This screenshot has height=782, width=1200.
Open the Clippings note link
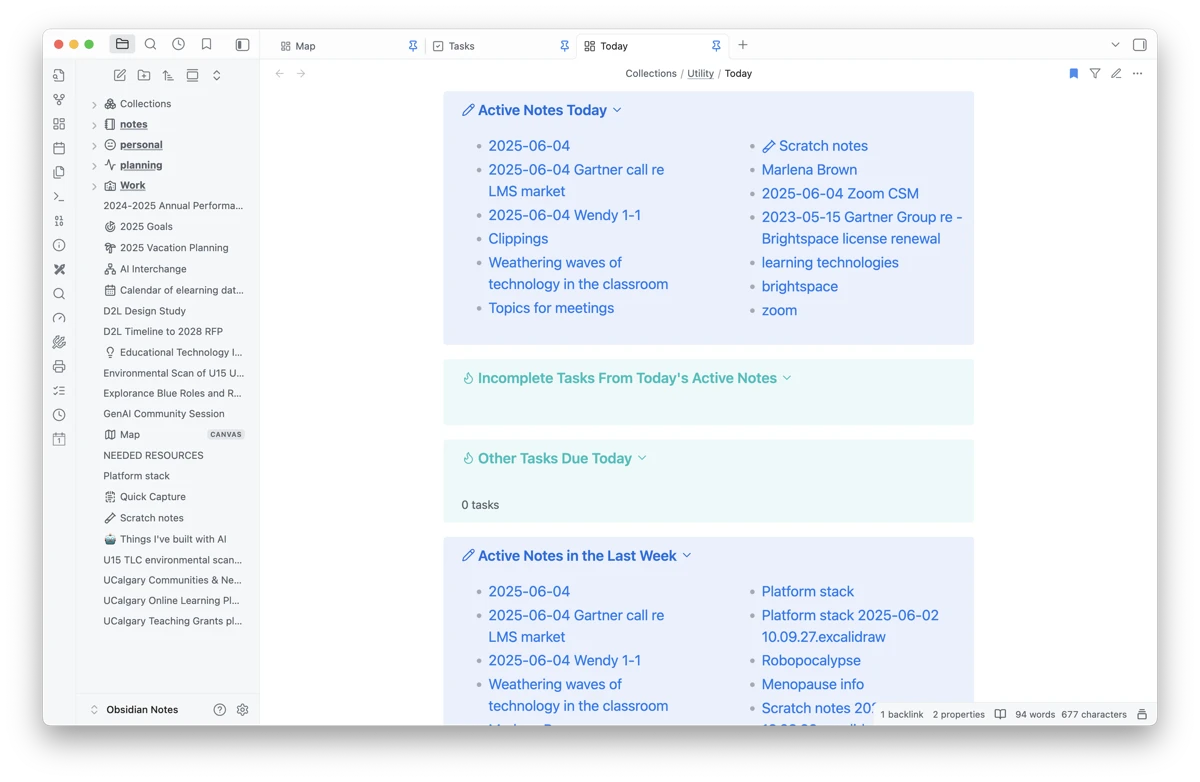pos(518,239)
